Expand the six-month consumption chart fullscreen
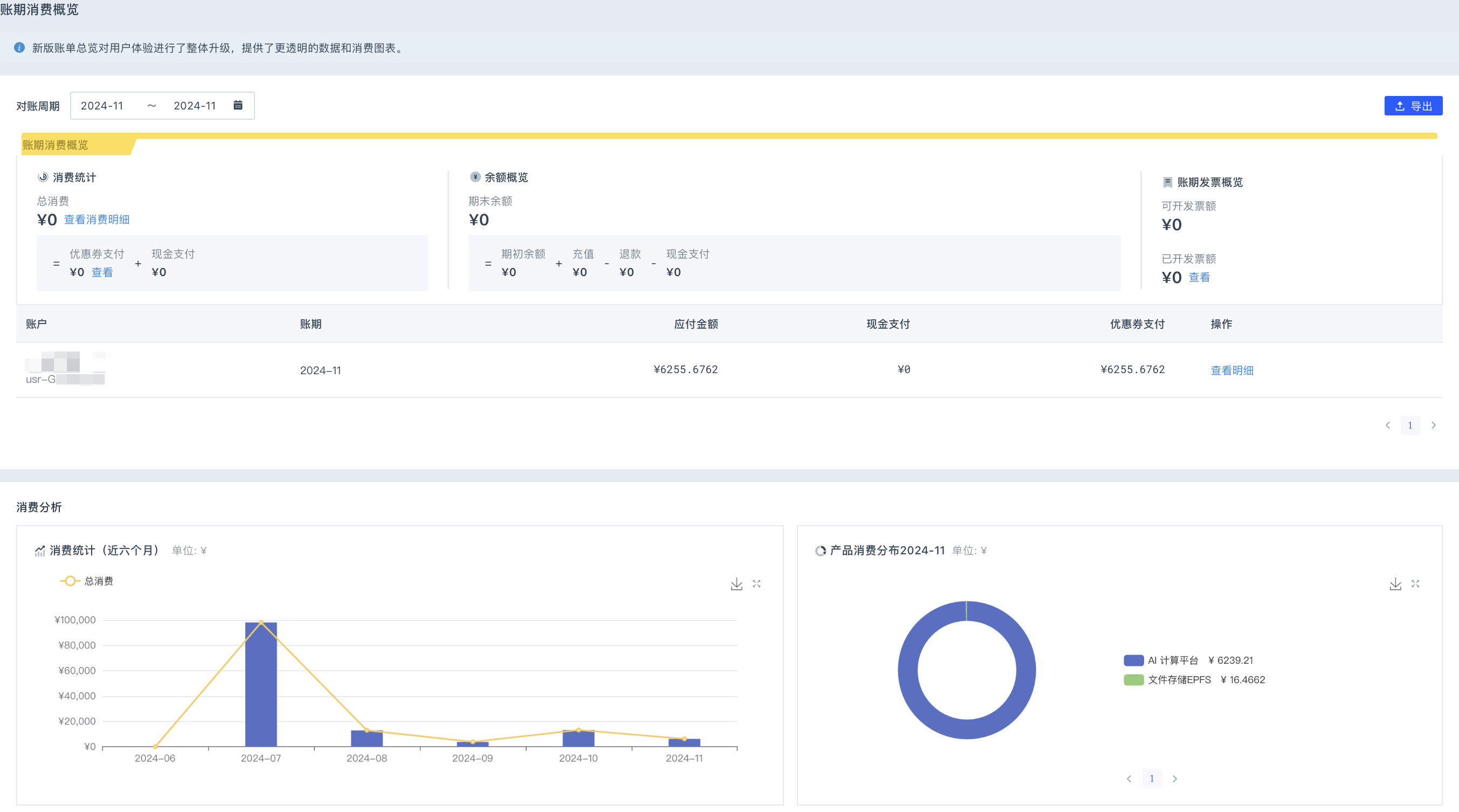1459x812 pixels. tap(756, 584)
